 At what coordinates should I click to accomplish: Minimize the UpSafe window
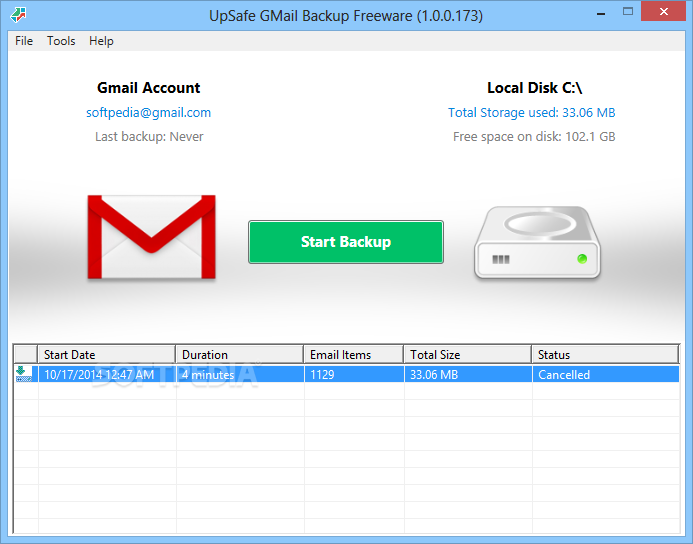[601, 14]
